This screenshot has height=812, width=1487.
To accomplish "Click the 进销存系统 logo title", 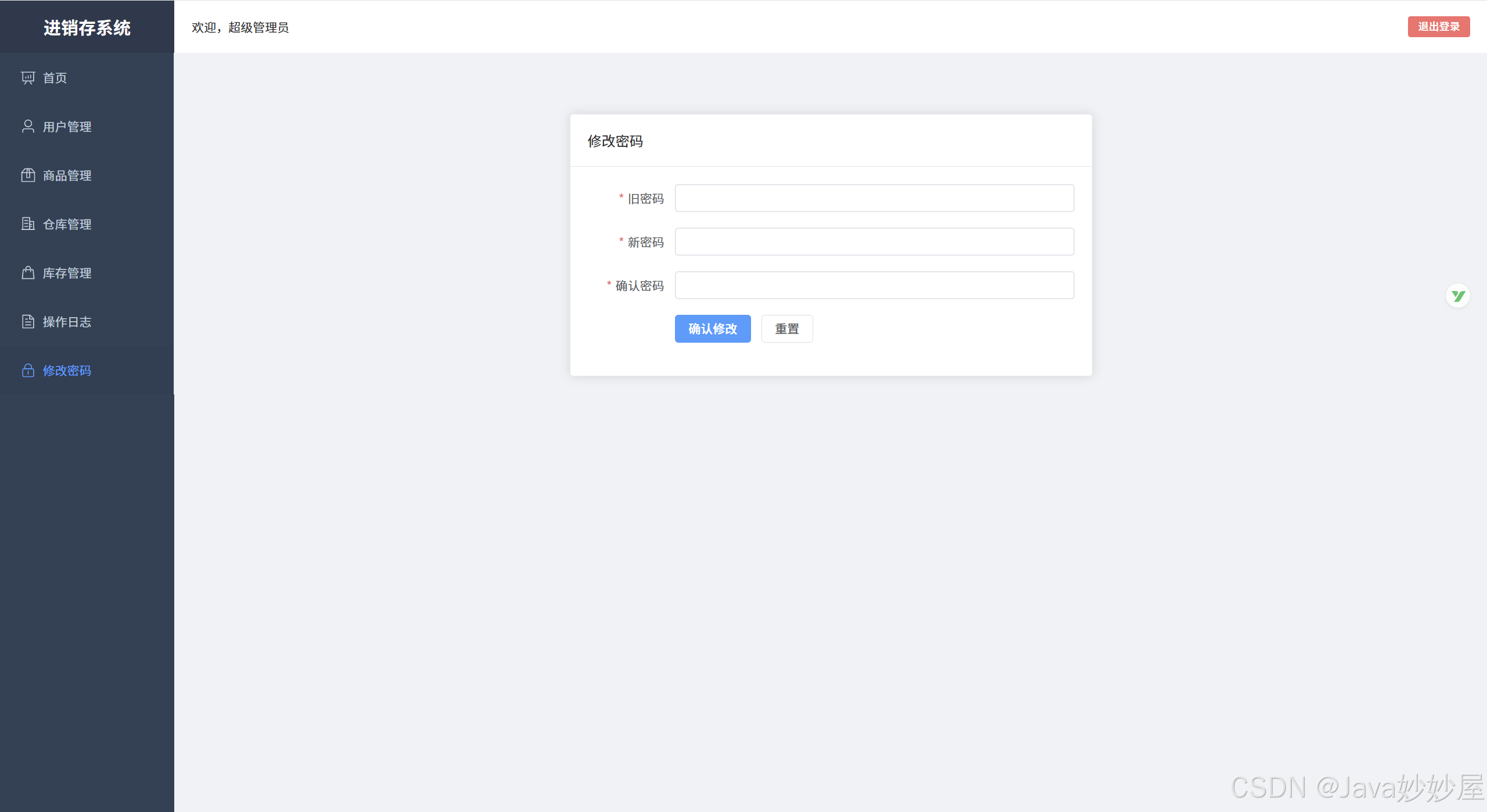I will 87,28.
